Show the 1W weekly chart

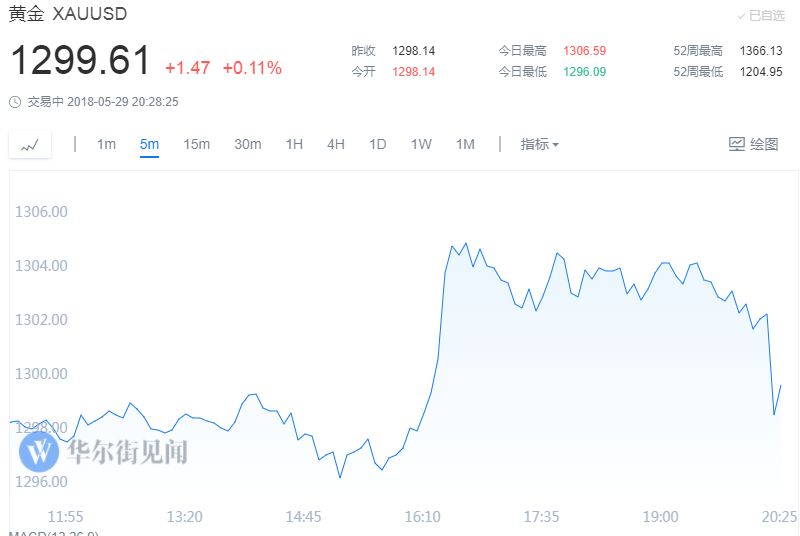(421, 144)
